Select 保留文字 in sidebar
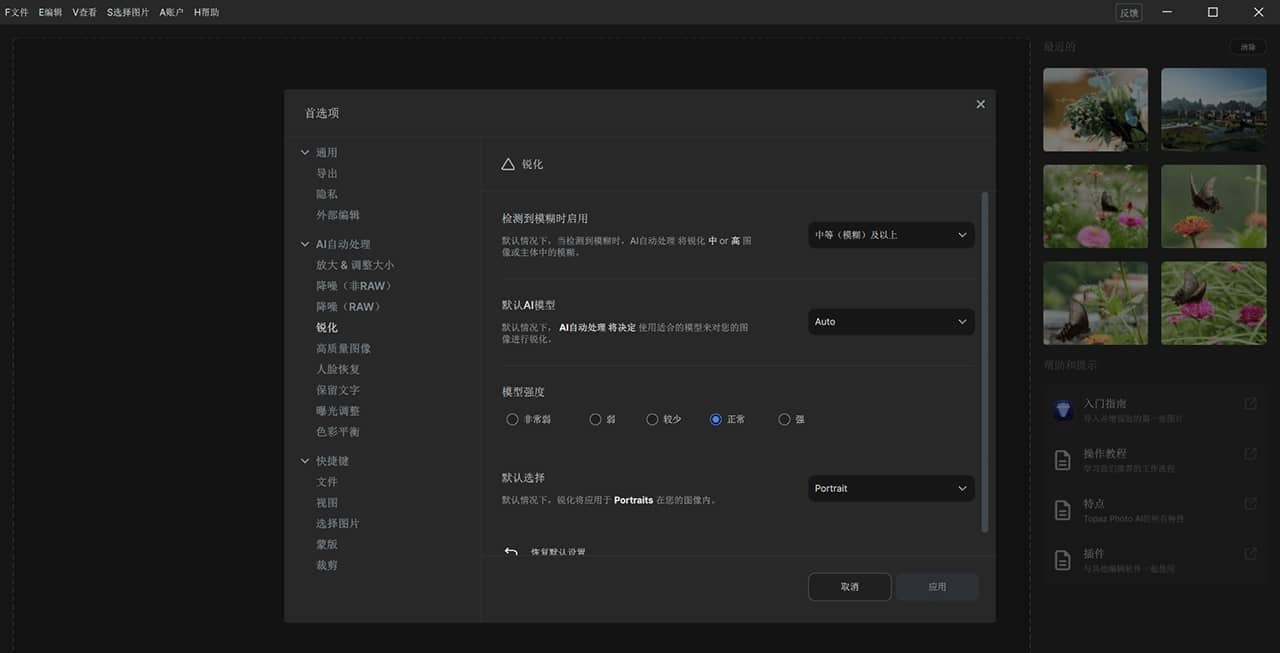Viewport: 1280px width, 653px height. point(338,391)
